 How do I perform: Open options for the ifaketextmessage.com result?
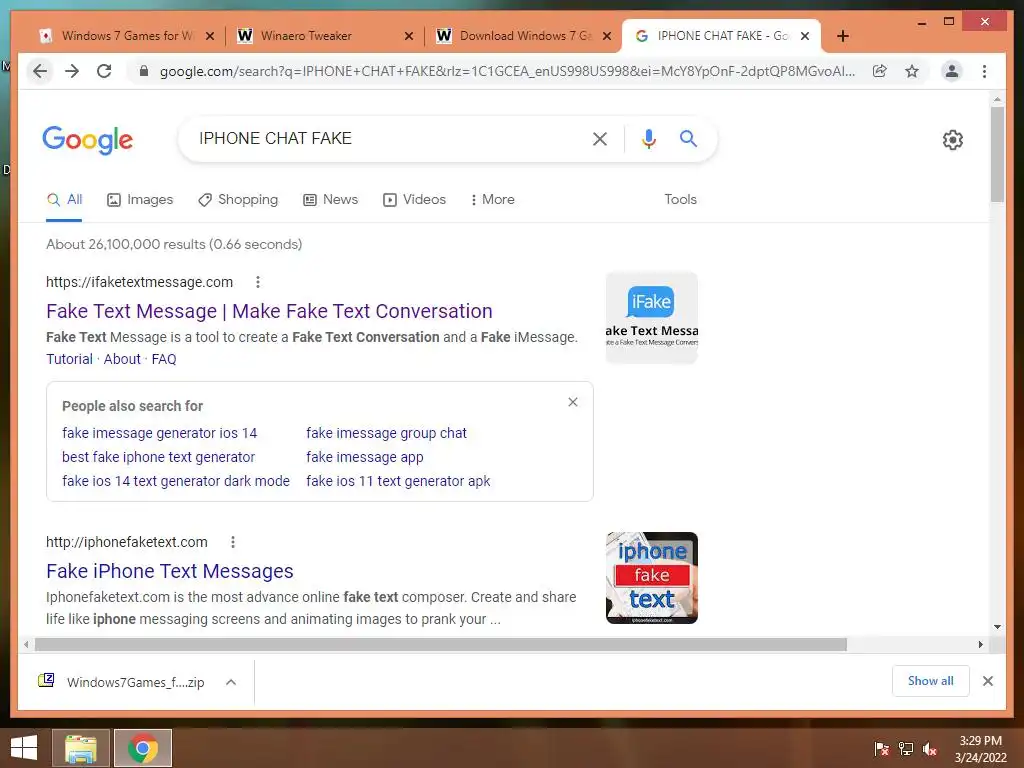pyautogui.click(x=258, y=282)
